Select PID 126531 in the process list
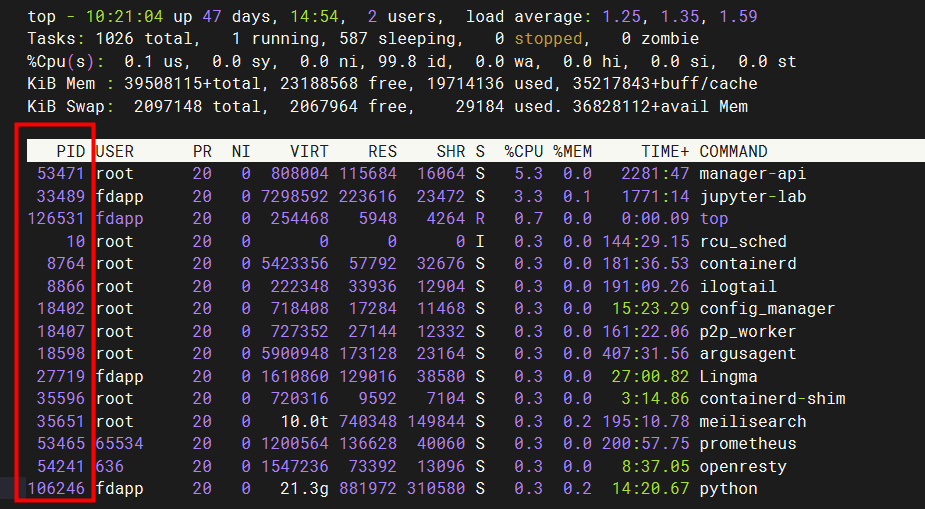The image size is (925, 509). tap(56, 219)
